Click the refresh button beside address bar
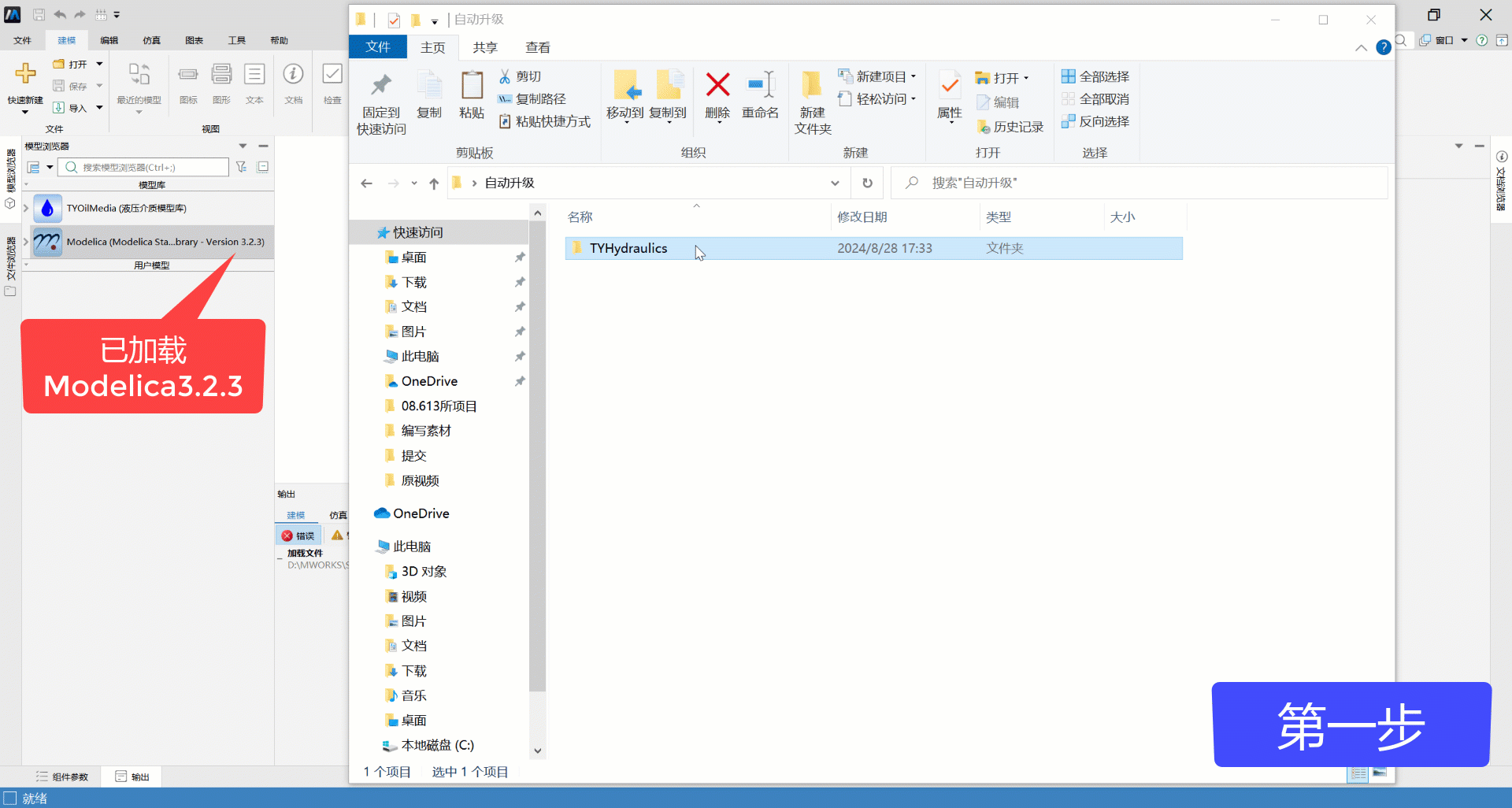The width and height of the screenshot is (1512, 808). point(867,183)
